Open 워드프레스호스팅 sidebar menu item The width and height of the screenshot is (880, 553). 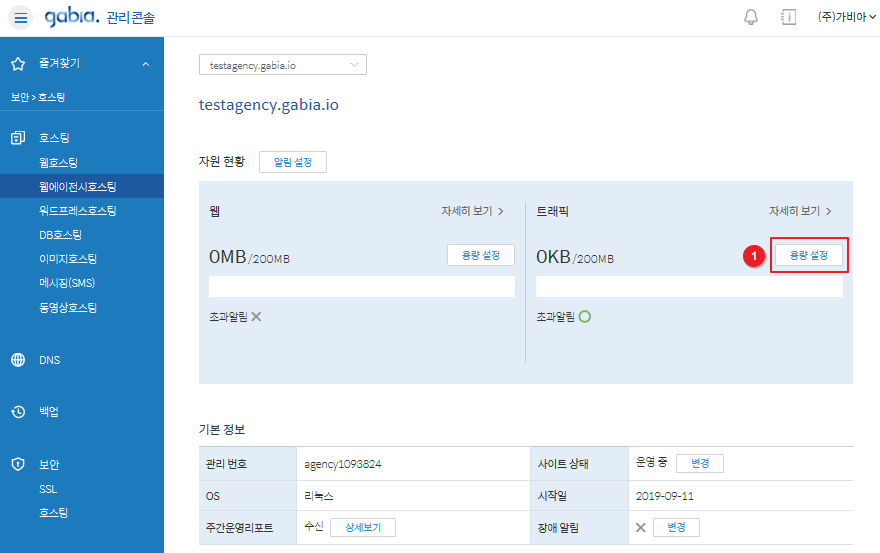pyautogui.click(x=78, y=211)
